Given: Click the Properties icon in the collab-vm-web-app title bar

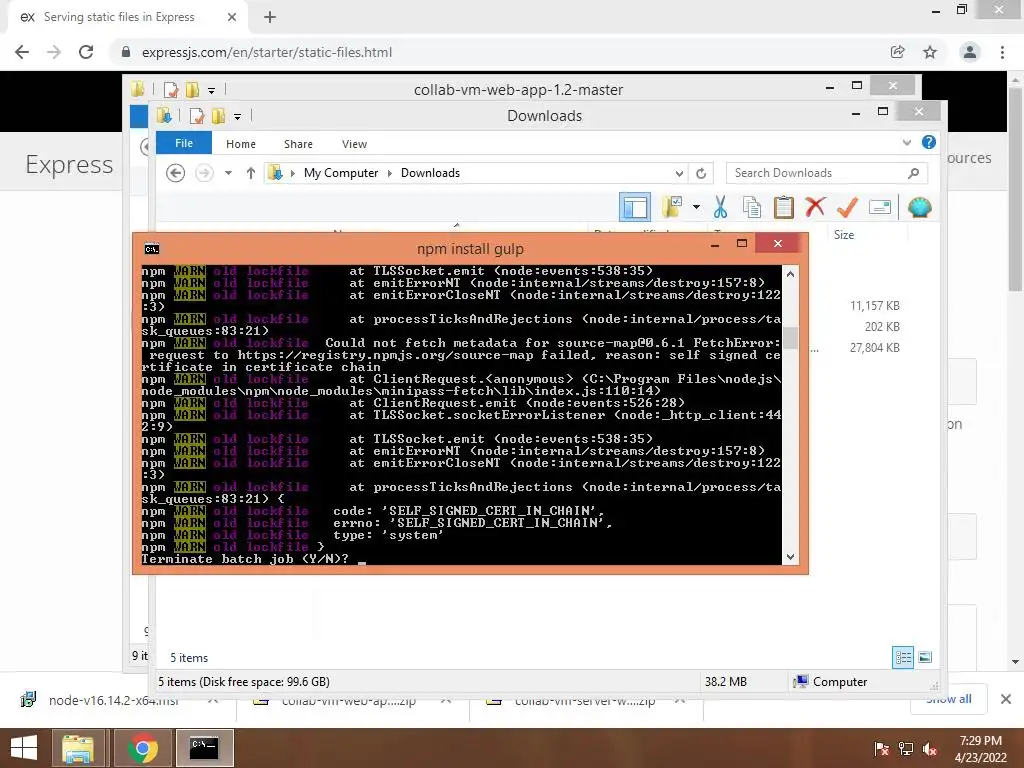Looking at the screenshot, I should (x=171, y=89).
